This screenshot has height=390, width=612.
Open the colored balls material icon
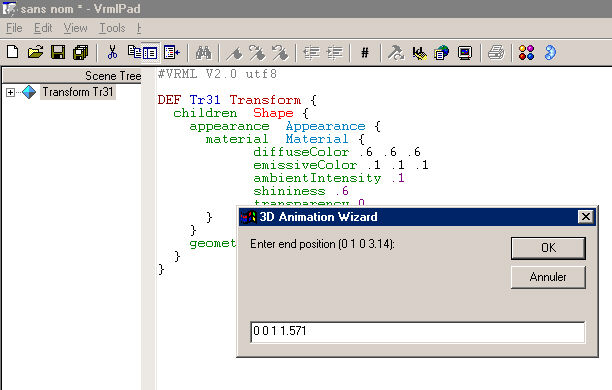tap(527, 52)
